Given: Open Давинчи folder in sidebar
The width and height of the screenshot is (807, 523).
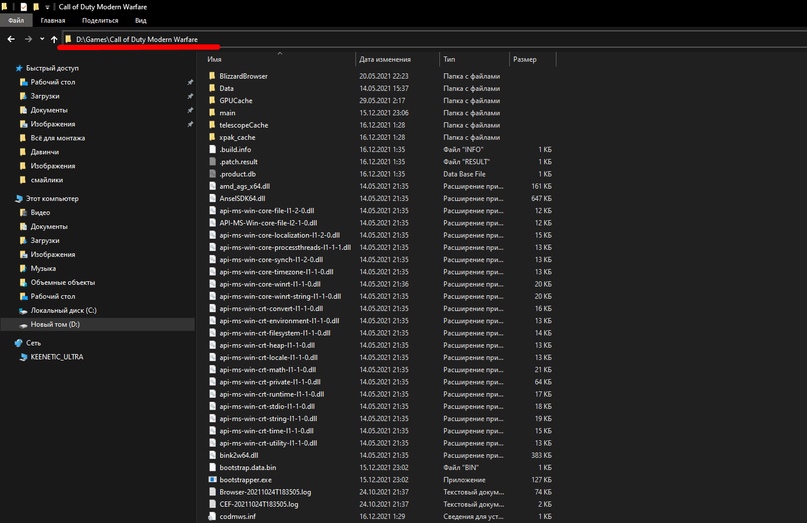Looking at the screenshot, I should click(44, 152).
